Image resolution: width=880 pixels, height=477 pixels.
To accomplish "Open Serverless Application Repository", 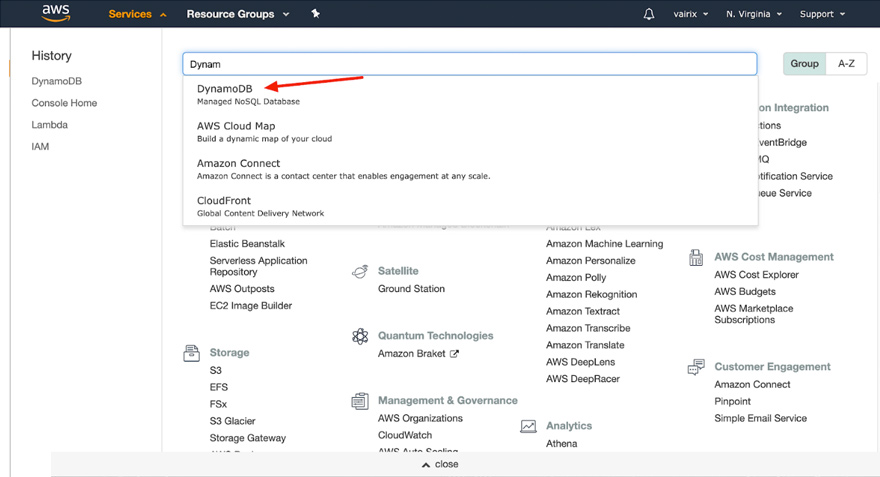I will 258,267.
